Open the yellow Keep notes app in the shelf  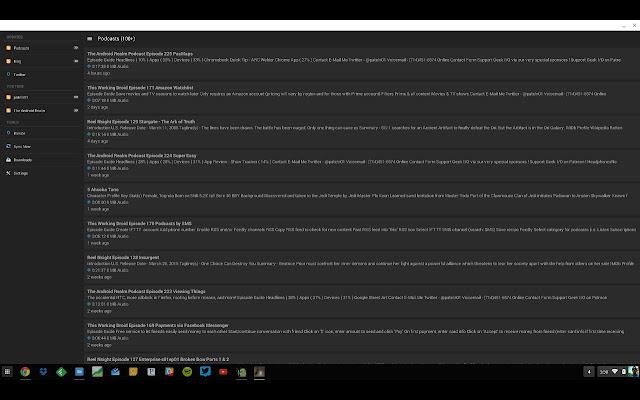(x=133, y=372)
